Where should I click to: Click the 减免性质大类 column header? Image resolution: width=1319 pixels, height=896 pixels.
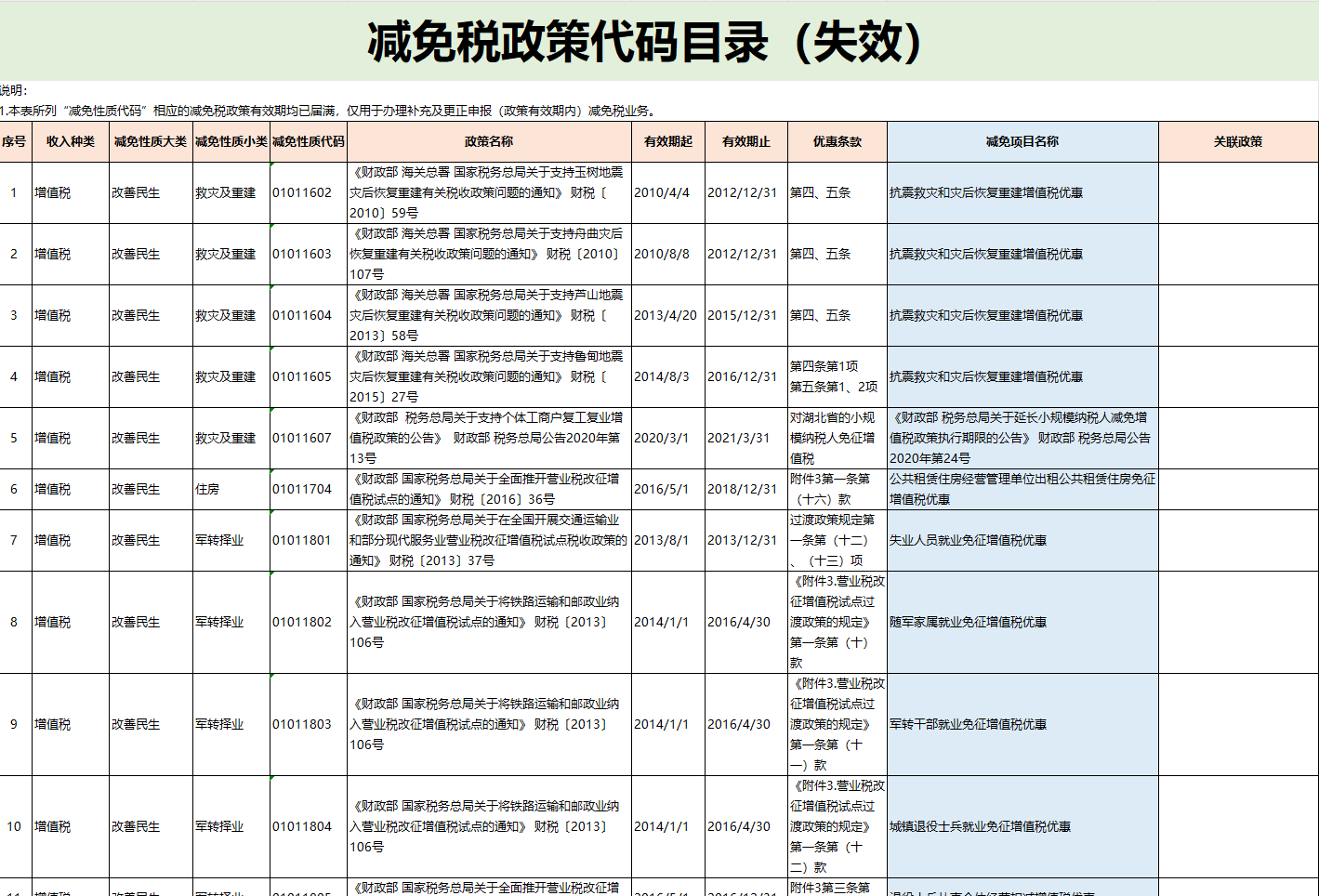point(151,141)
